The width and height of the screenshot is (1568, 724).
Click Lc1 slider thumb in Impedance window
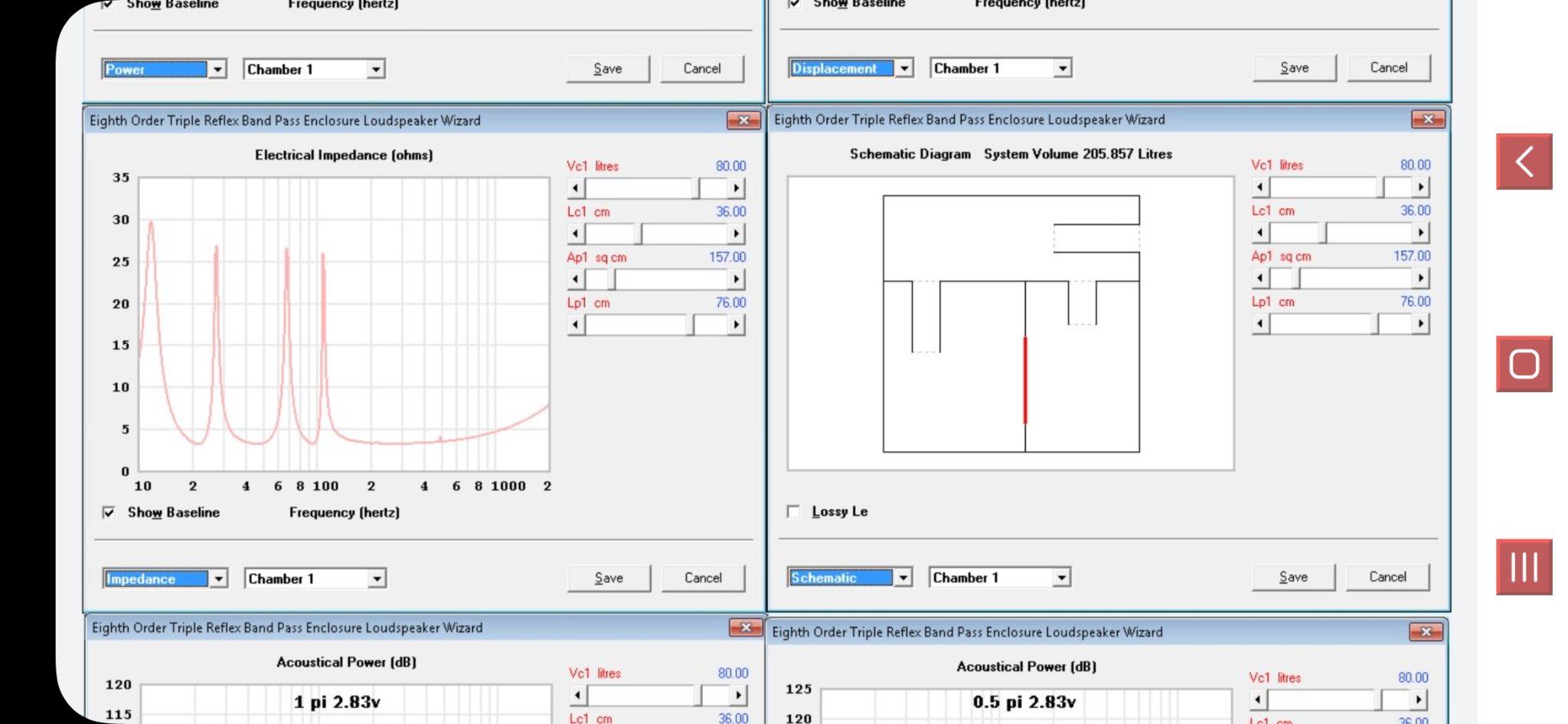(x=638, y=234)
